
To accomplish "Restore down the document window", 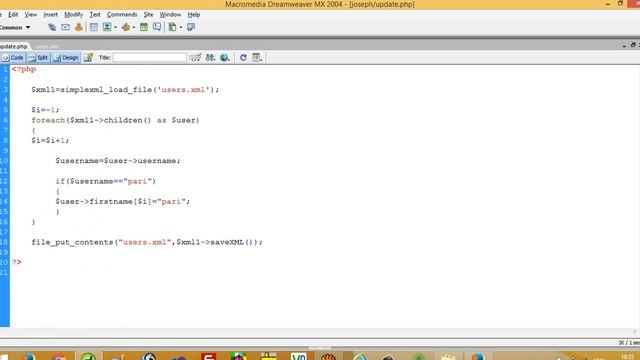I will click(x=633, y=45).
